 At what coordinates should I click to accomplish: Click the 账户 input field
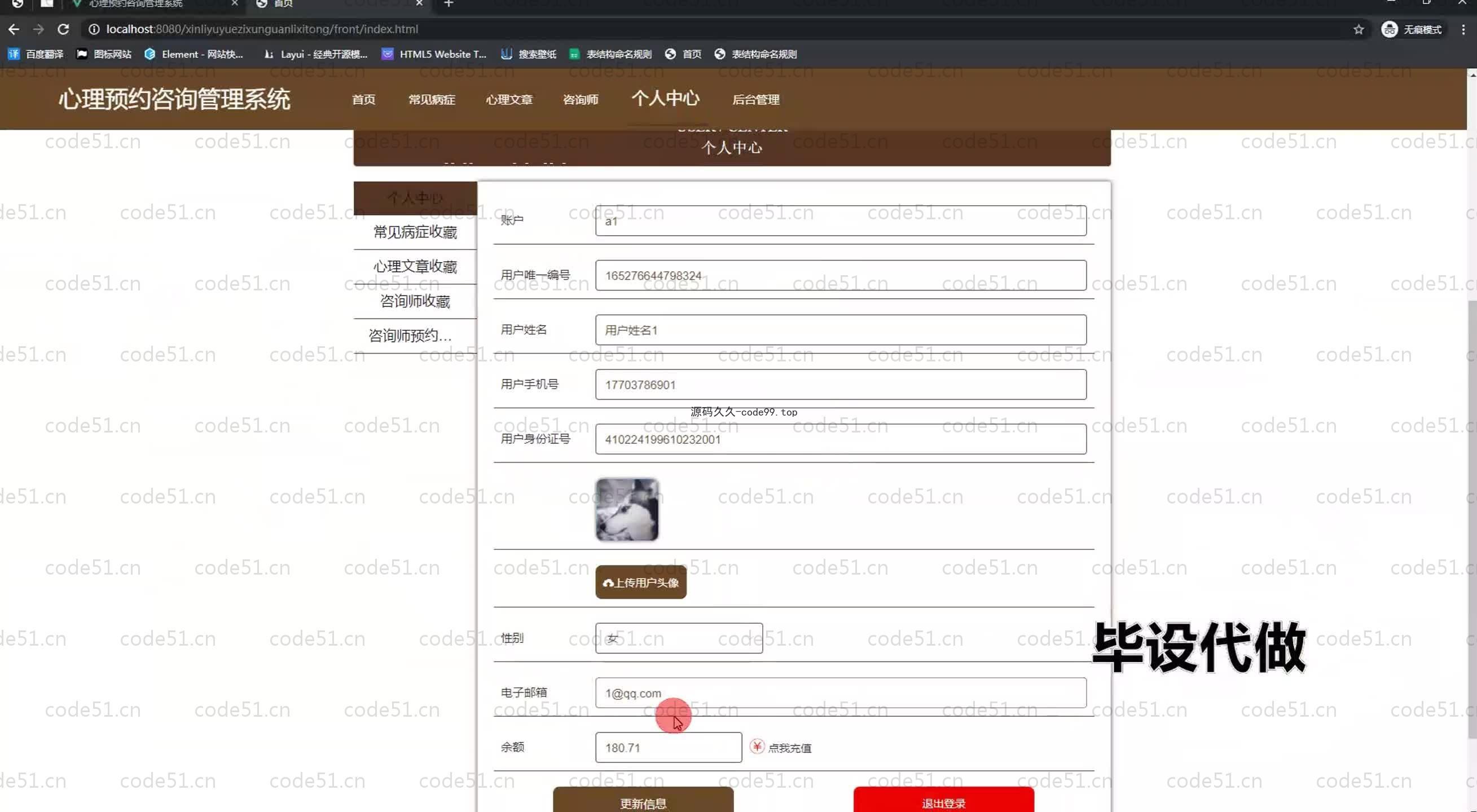[841, 220]
